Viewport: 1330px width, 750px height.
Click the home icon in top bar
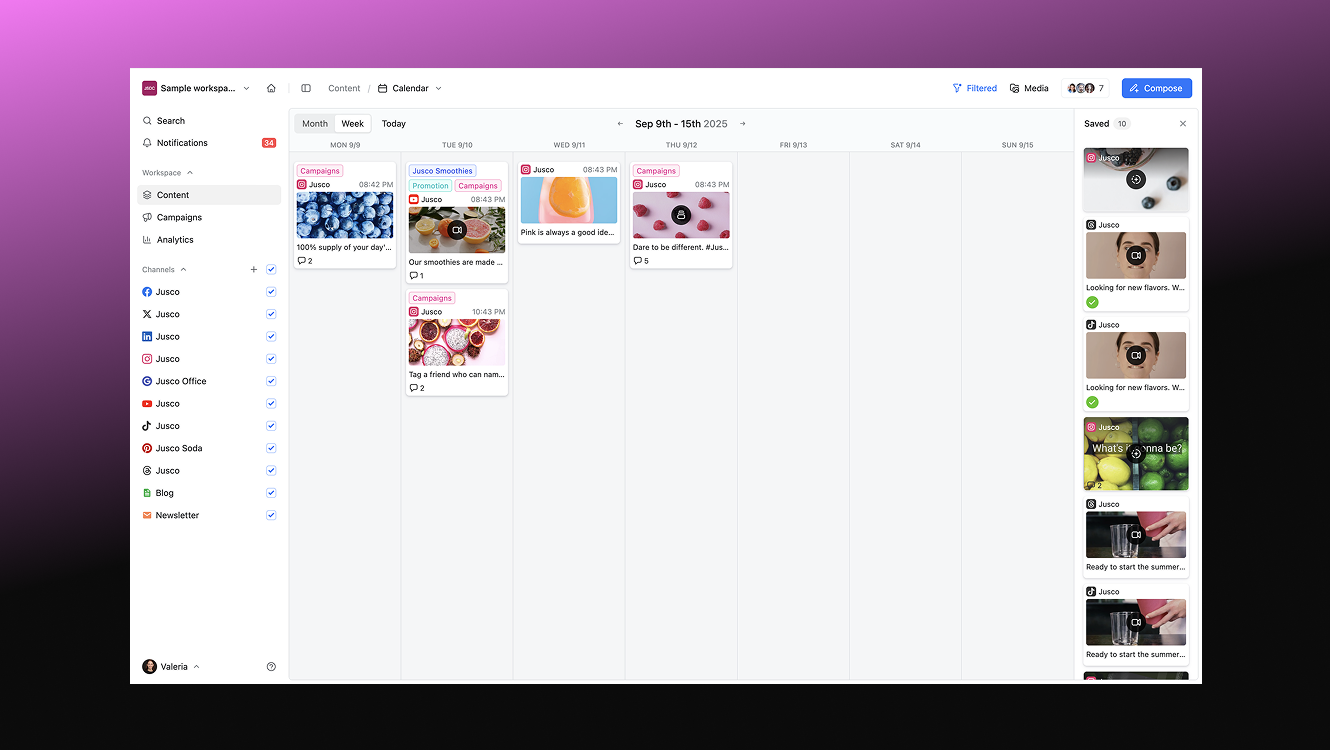pos(271,88)
